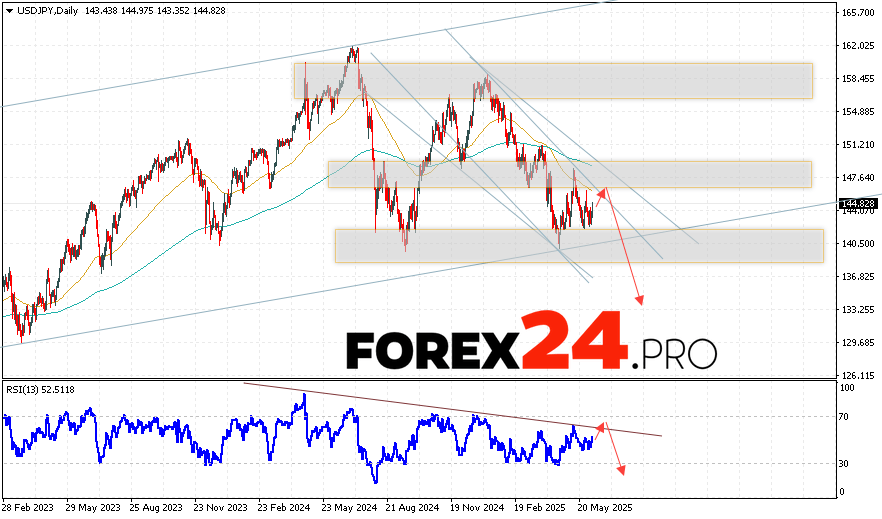
Task: Click the 162.025 price axis label
Action: [x=859, y=46]
